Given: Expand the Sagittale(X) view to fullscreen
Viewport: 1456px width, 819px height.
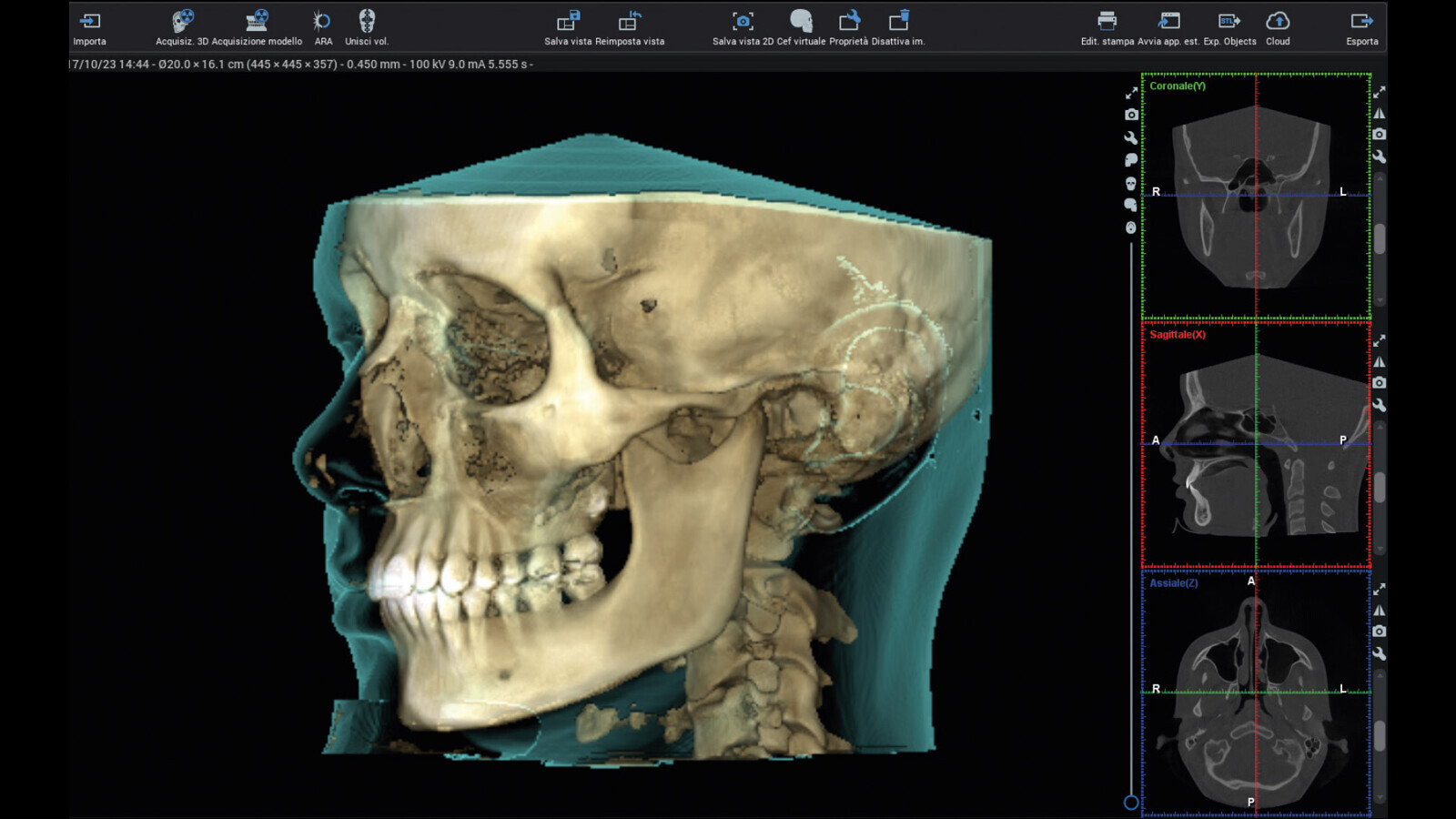Looking at the screenshot, I should pos(1380,340).
